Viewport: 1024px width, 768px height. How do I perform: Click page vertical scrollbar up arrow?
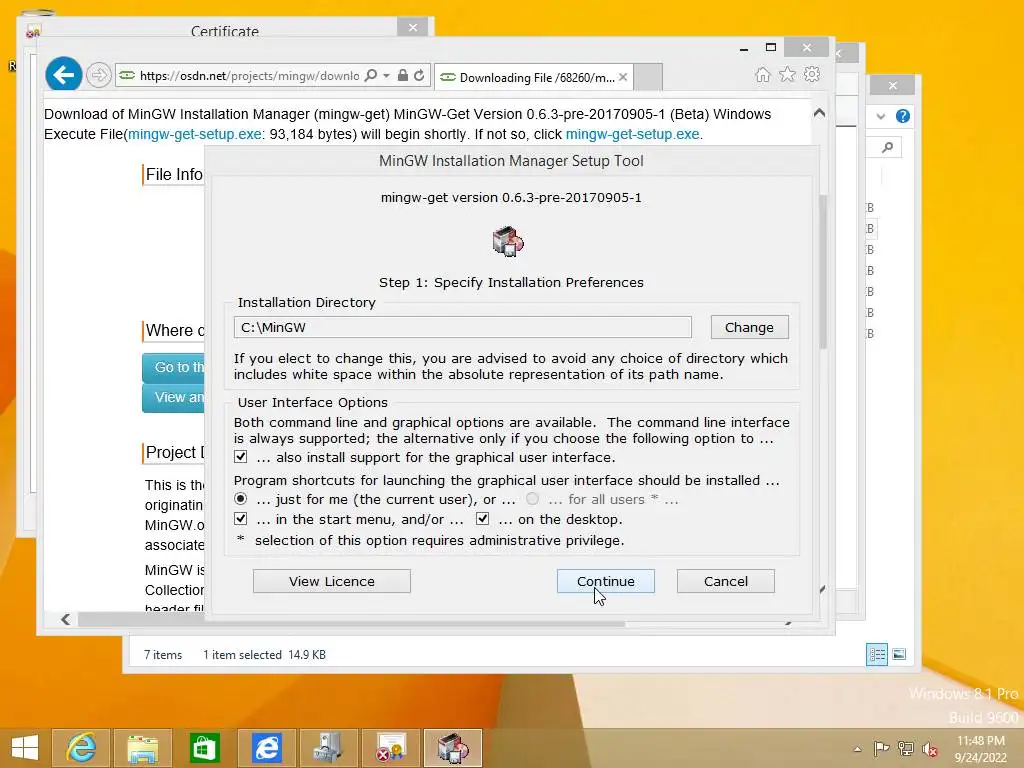pyautogui.click(x=819, y=113)
